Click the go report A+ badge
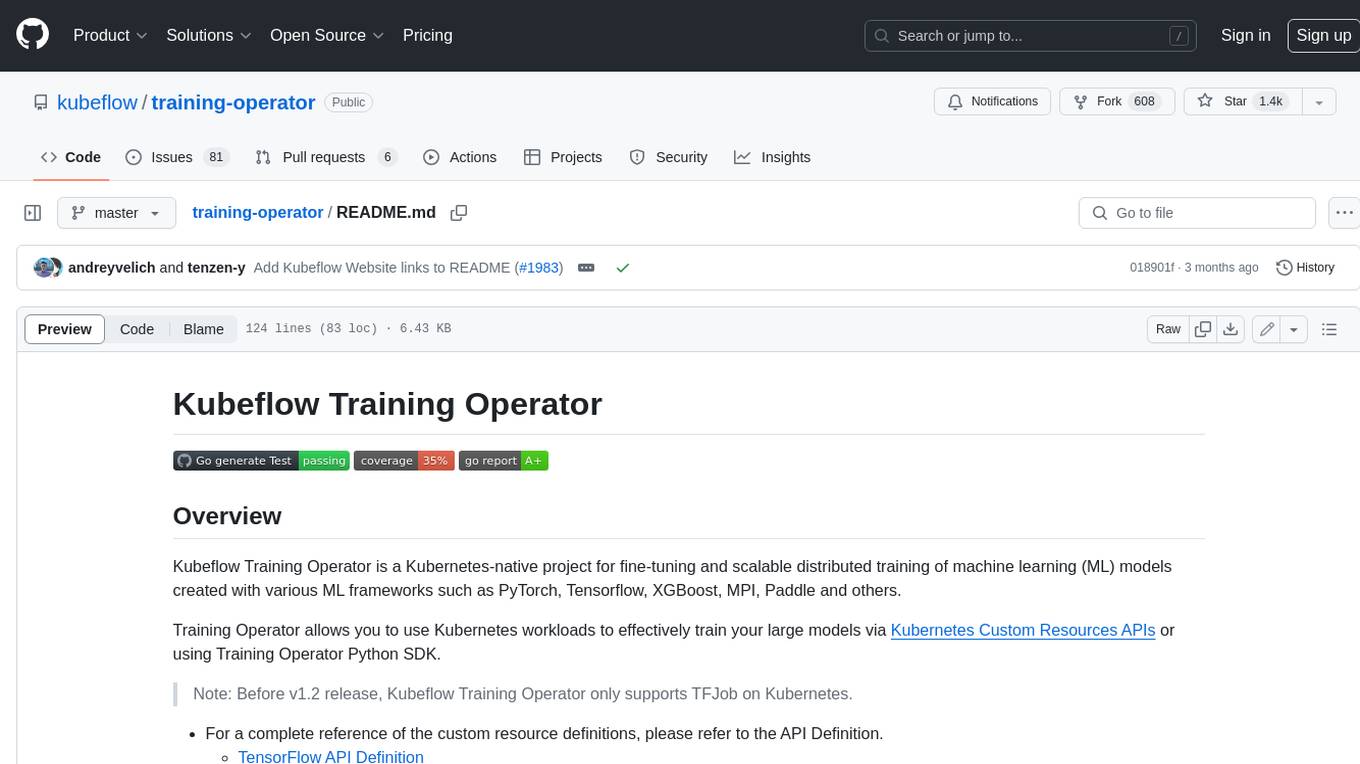 coord(503,460)
